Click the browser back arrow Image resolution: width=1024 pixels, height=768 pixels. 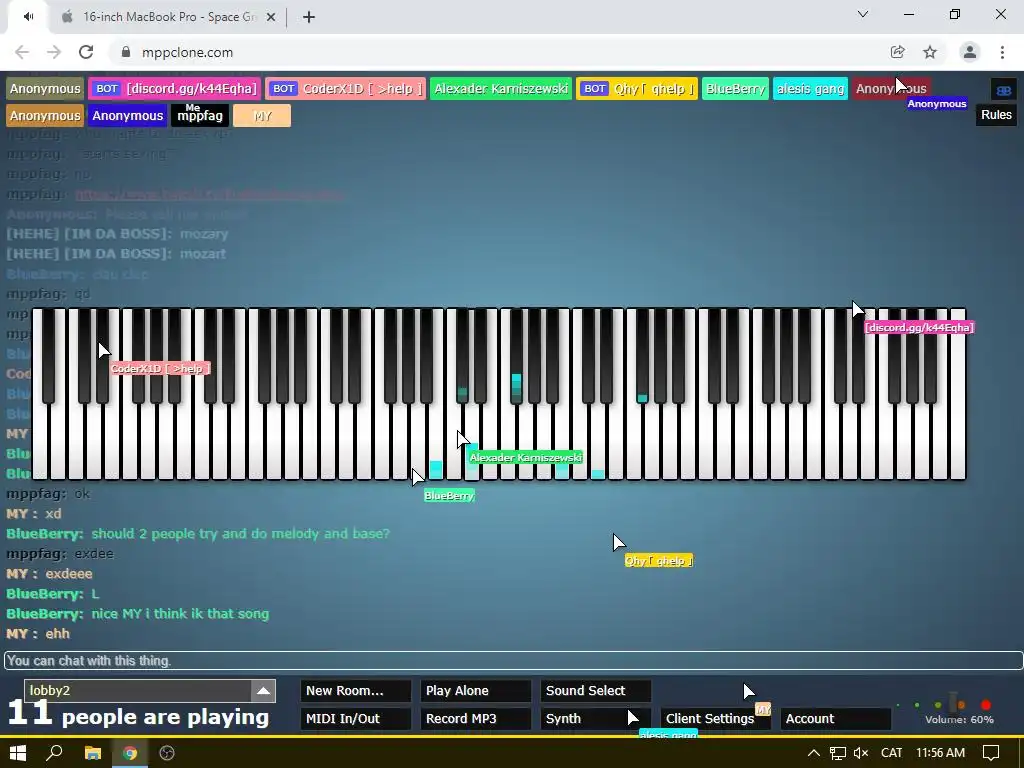(x=22, y=52)
